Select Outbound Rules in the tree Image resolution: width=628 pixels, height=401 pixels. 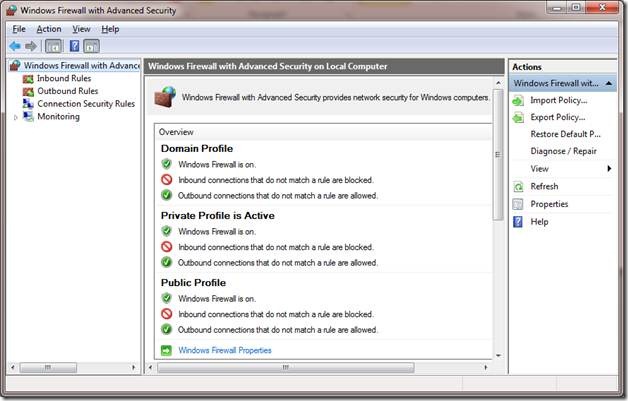click(x=67, y=91)
